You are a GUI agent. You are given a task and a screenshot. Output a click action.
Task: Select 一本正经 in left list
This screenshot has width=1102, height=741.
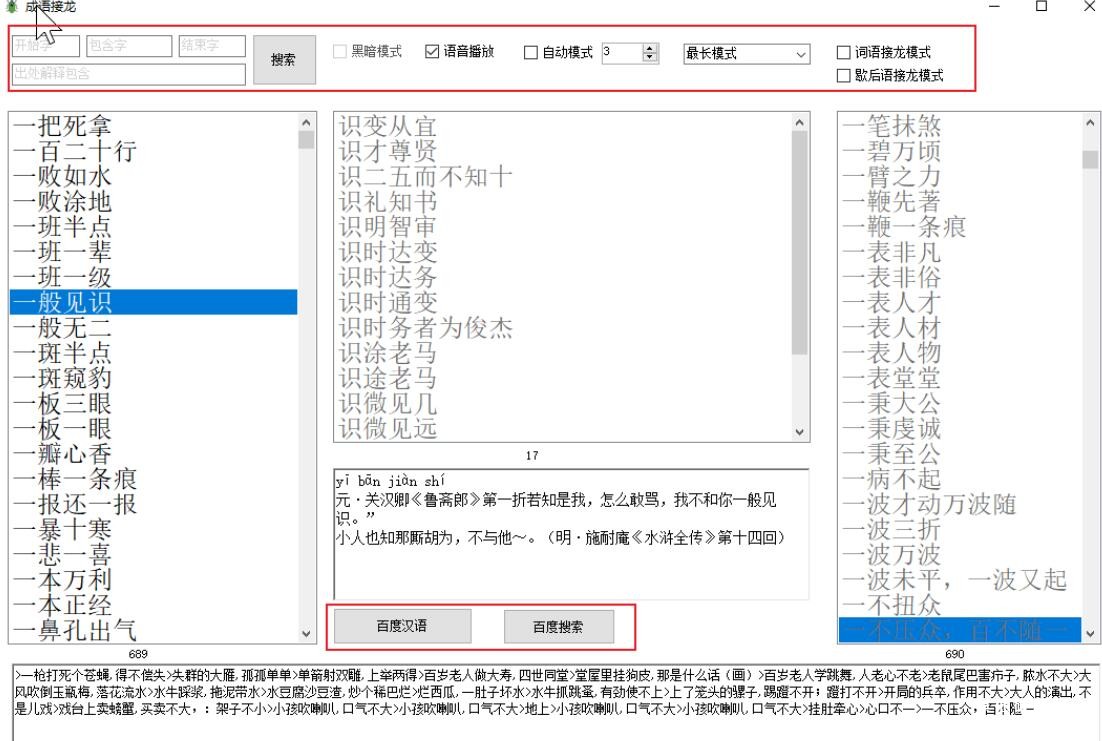click(x=153, y=605)
